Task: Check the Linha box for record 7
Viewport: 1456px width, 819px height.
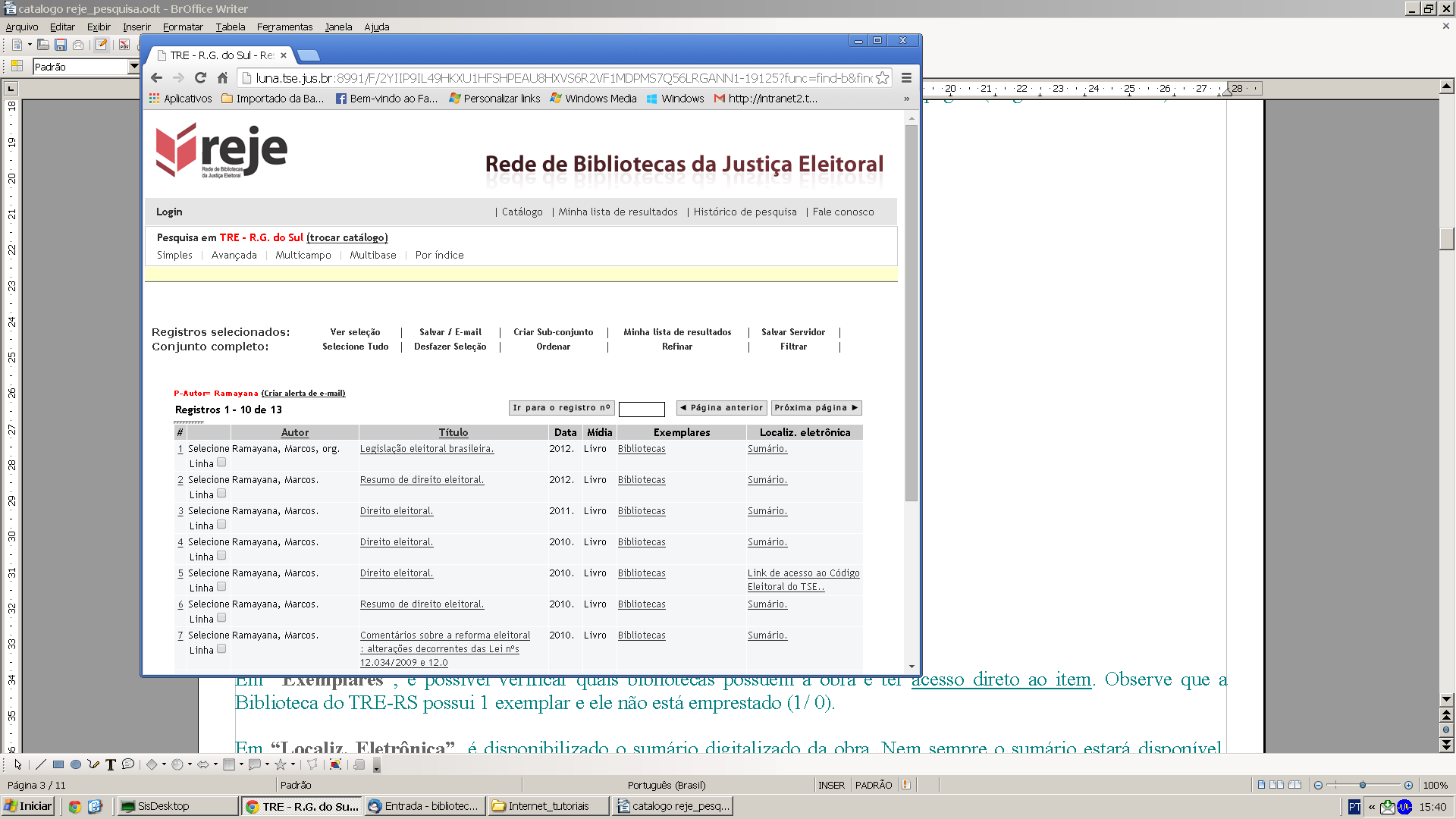Action: click(x=221, y=648)
